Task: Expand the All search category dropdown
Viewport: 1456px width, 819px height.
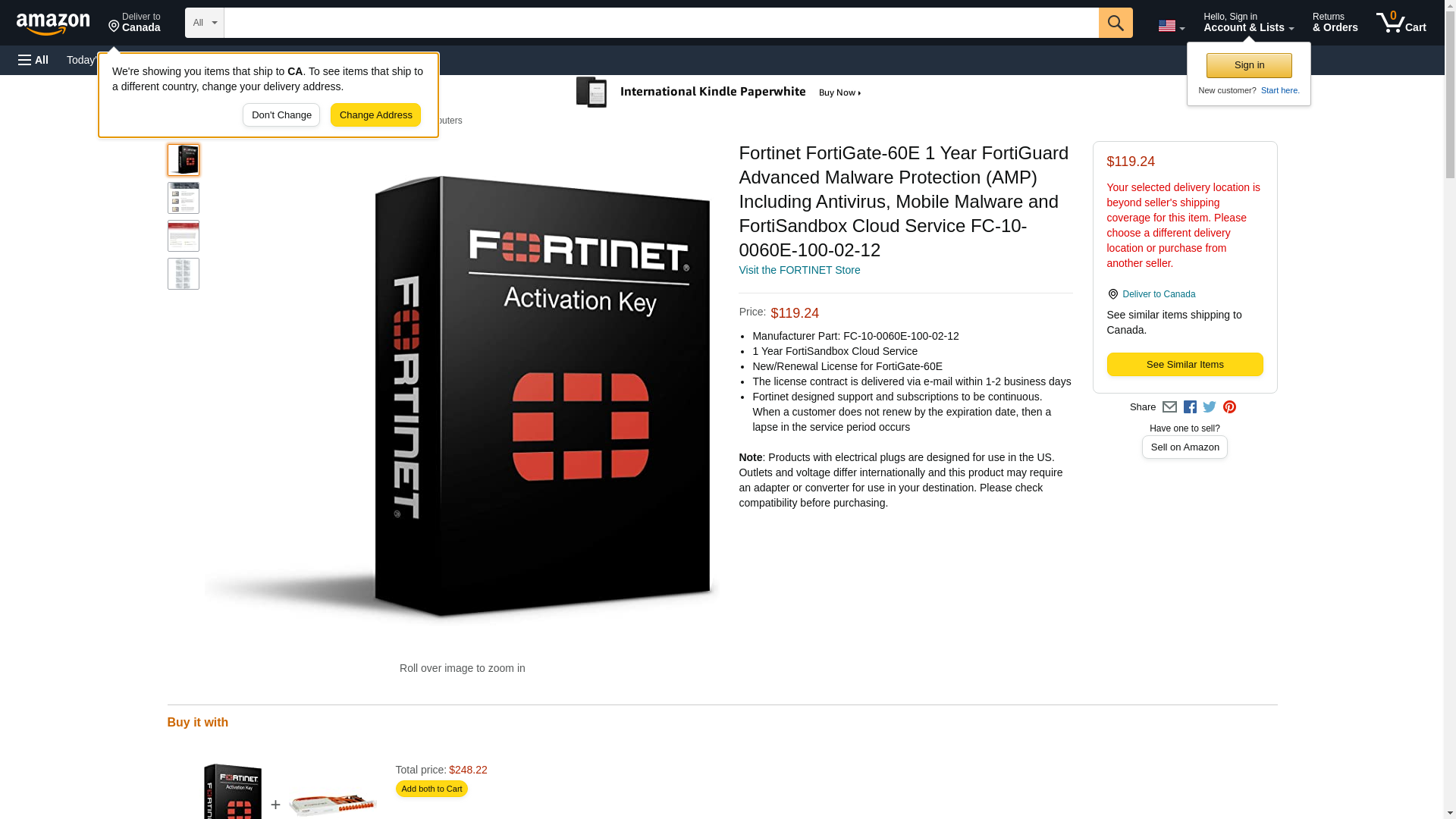Action: [x=205, y=23]
